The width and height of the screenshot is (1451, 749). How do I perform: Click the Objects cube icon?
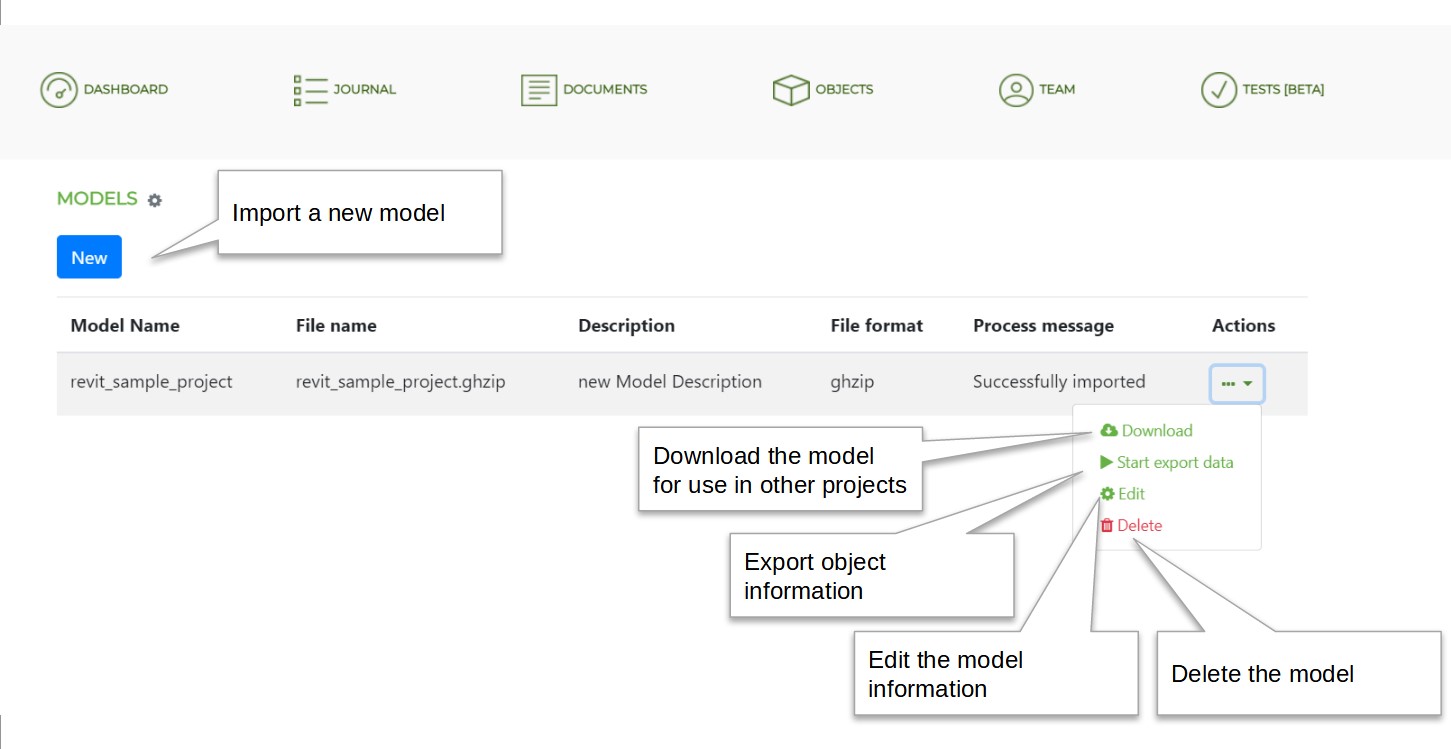pos(791,89)
